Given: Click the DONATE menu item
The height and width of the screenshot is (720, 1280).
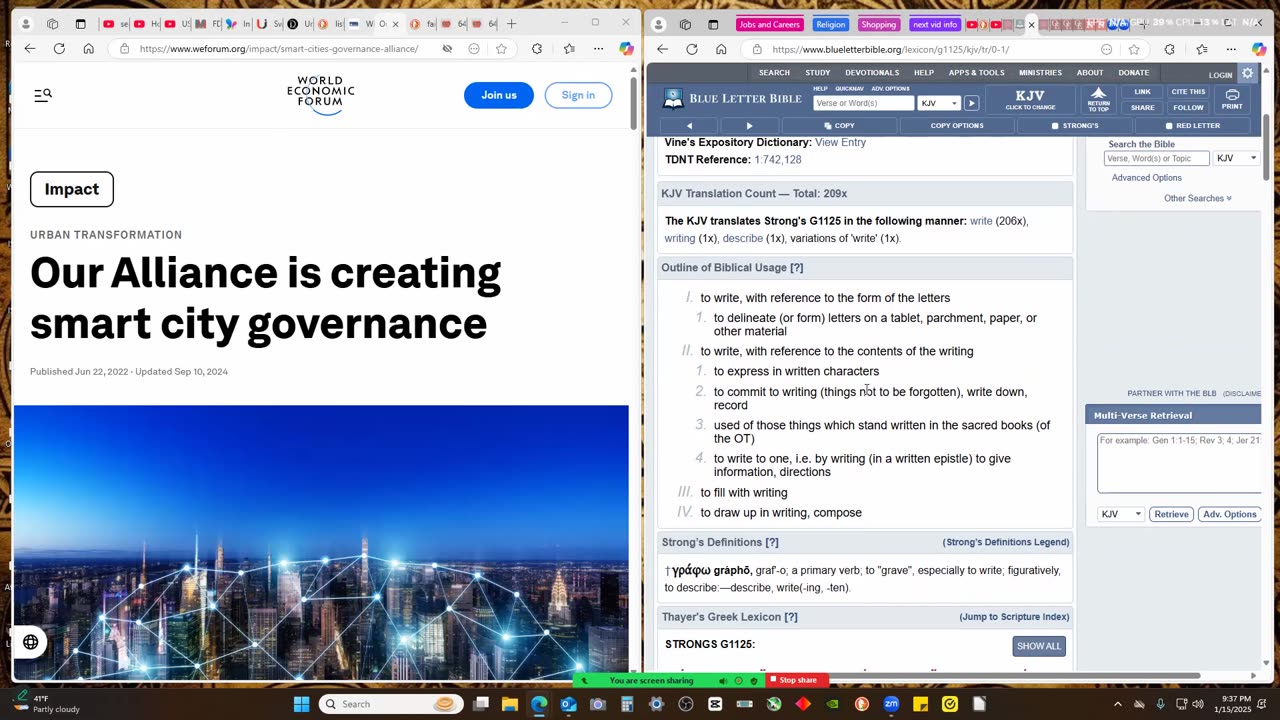Looking at the screenshot, I should click(x=1134, y=72).
